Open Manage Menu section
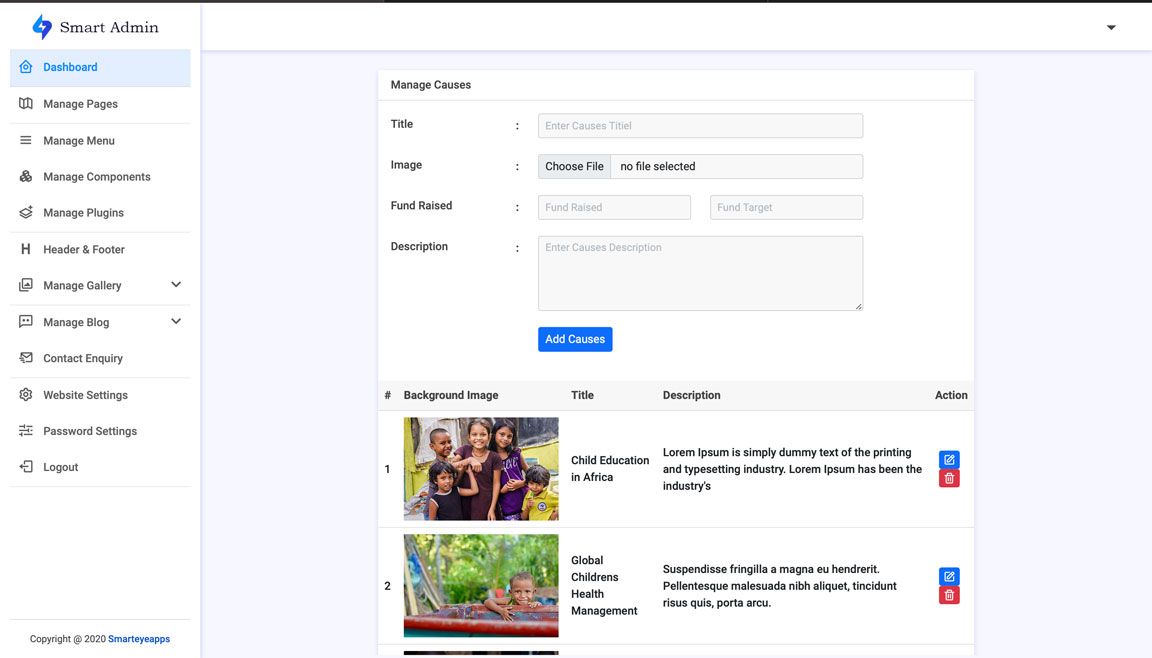This screenshot has width=1152, height=658. pyautogui.click(x=100, y=140)
